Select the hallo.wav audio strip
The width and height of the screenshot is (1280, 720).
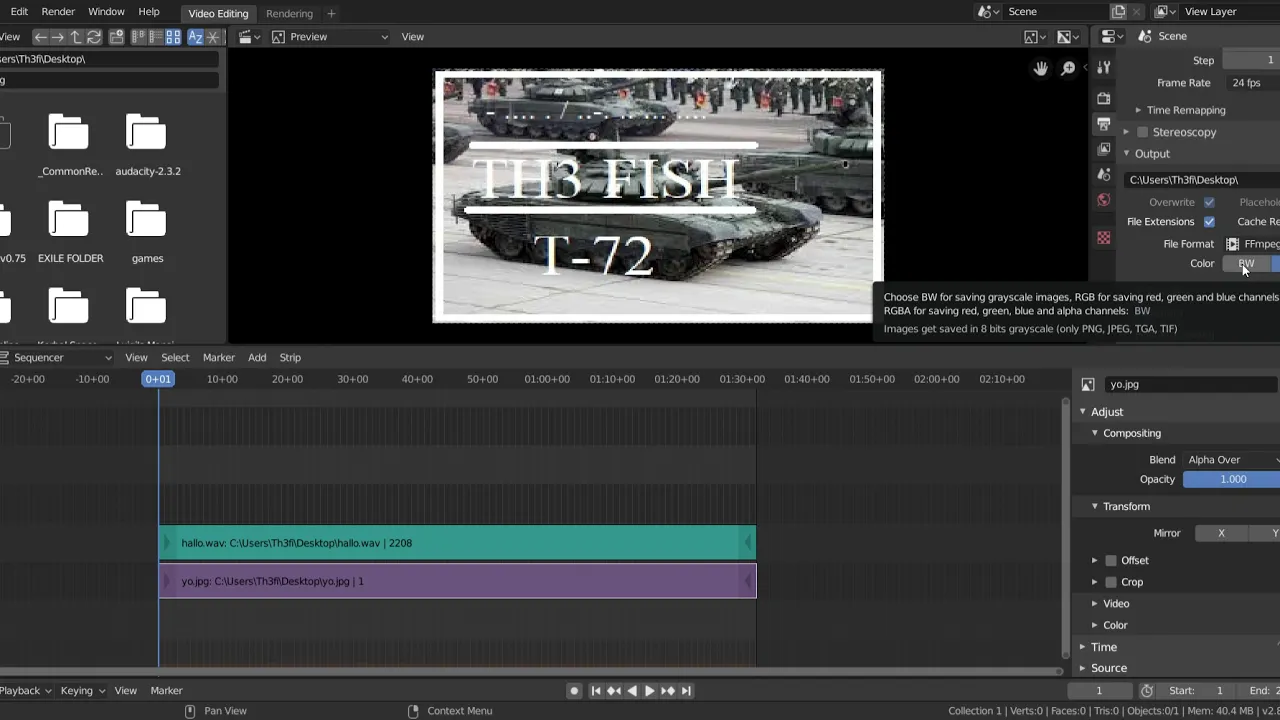(457, 543)
